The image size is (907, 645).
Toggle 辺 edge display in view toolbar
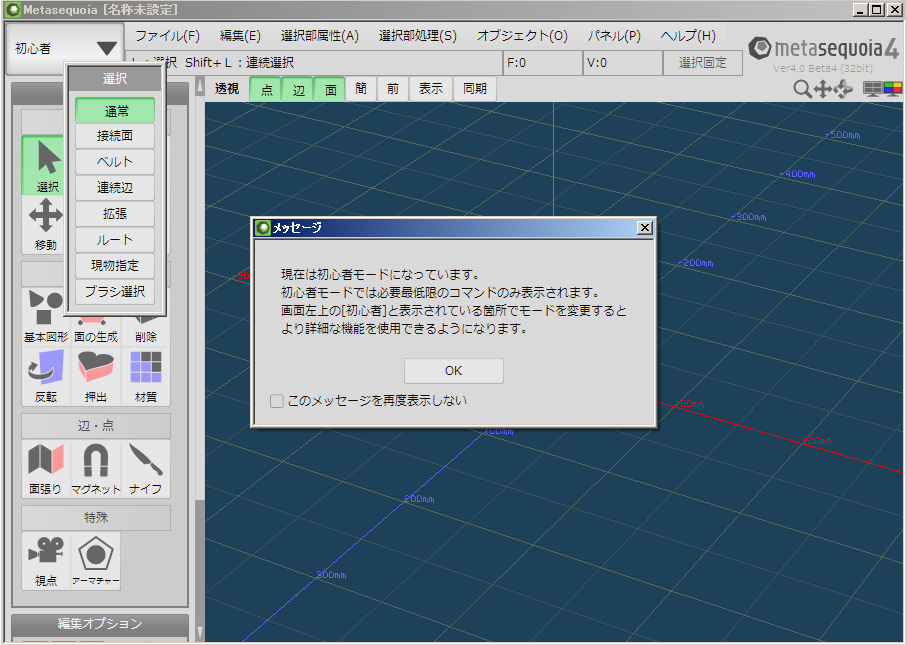[x=298, y=89]
